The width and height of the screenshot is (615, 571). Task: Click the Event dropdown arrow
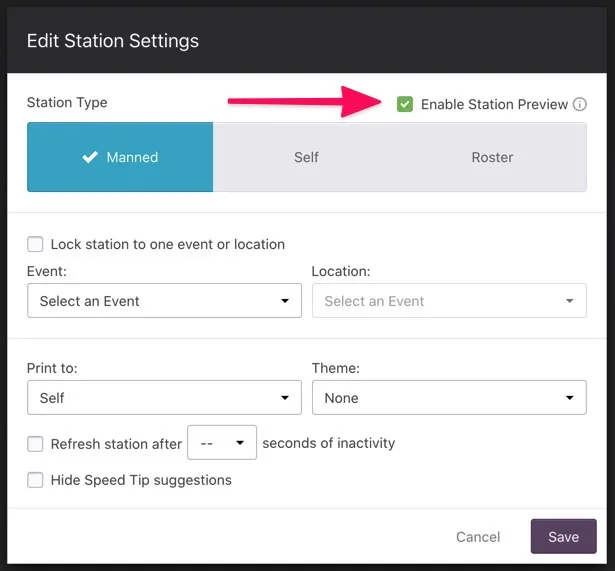(x=285, y=301)
